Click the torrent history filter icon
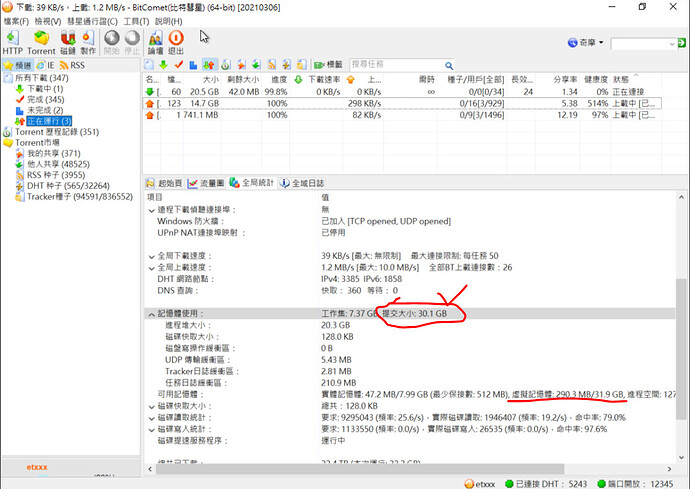690x489 pixels. [x=226, y=65]
